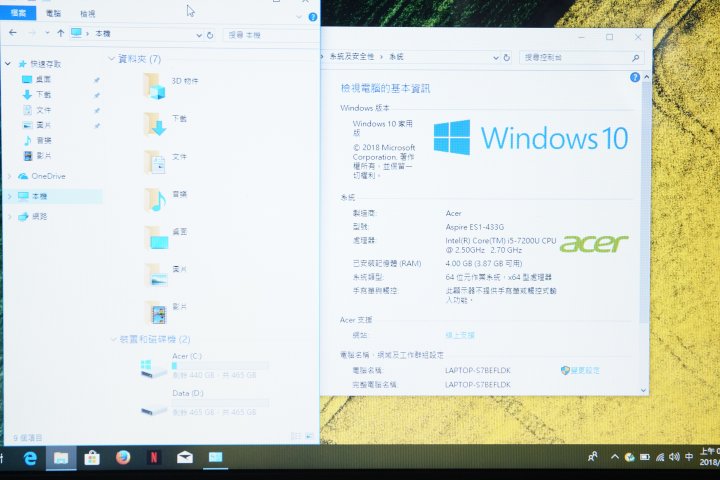The image size is (720, 480).
Task: Select the Documents folder icon in content pane
Action: (155, 162)
